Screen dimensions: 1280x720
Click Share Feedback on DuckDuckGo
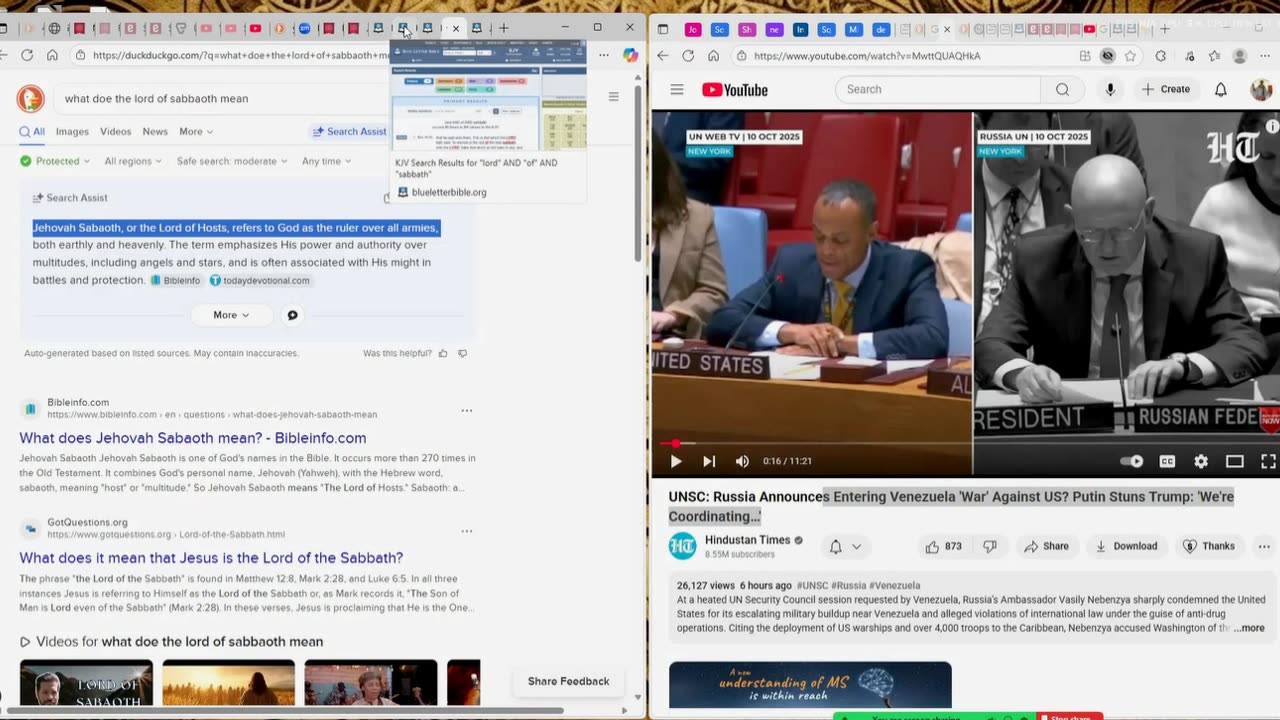tap(568, 681)
